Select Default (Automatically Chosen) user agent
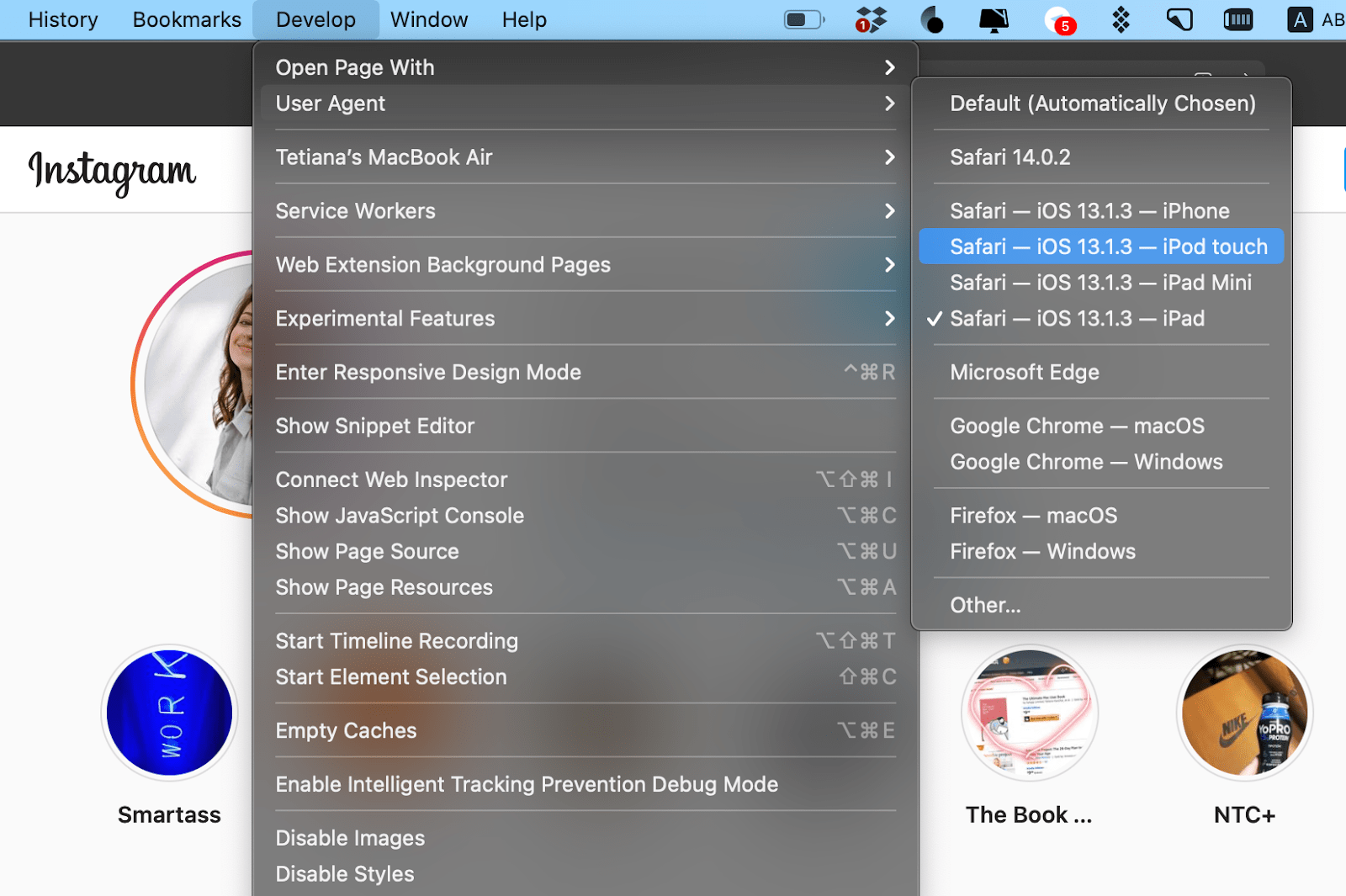 (x=1101, y=103)
